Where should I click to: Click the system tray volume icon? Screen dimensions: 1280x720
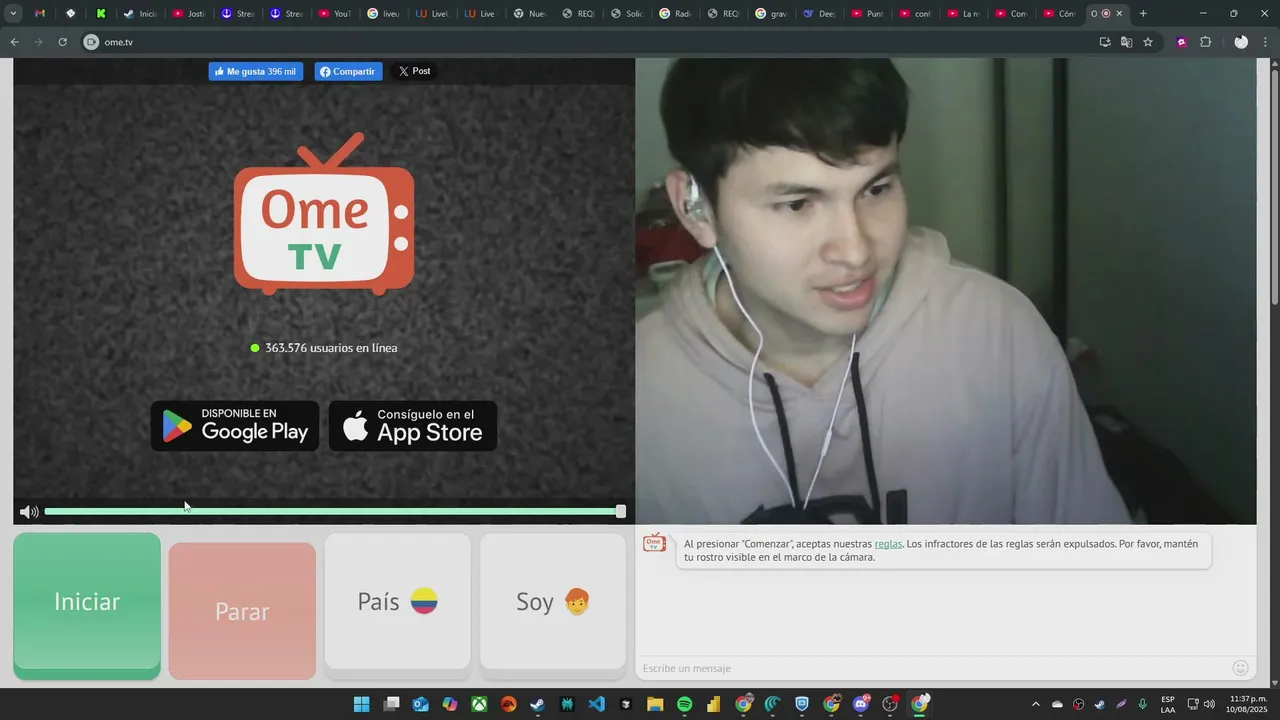point(1209,704)
